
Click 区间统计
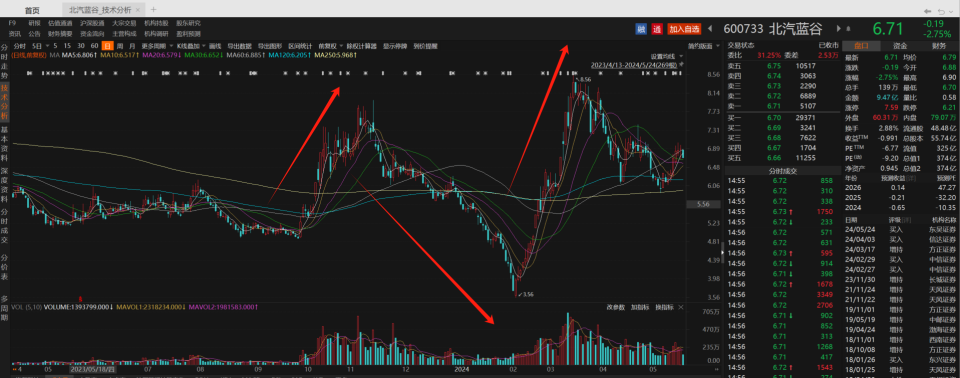(300, 46)
